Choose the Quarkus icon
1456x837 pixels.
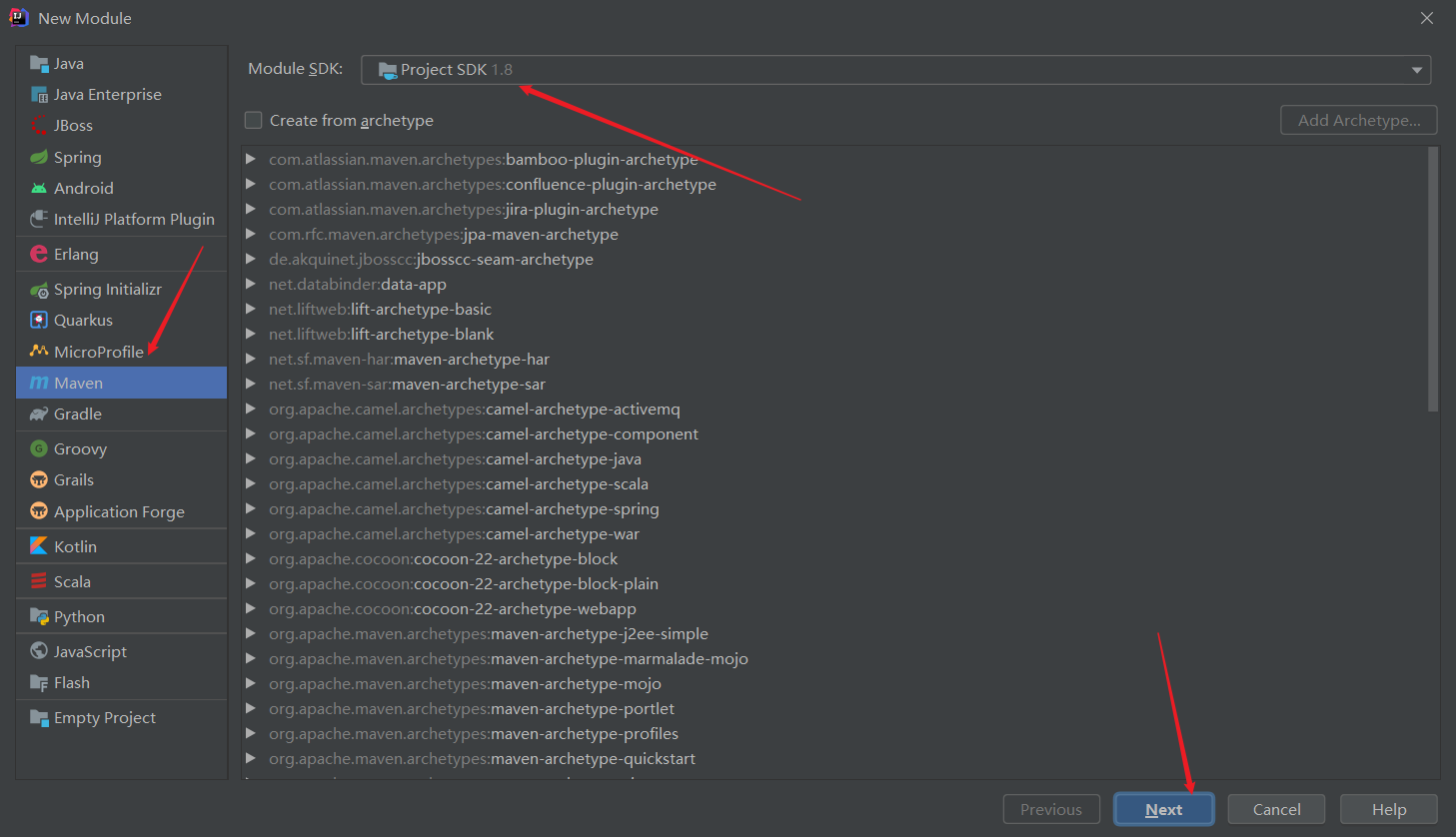[39, 321]
